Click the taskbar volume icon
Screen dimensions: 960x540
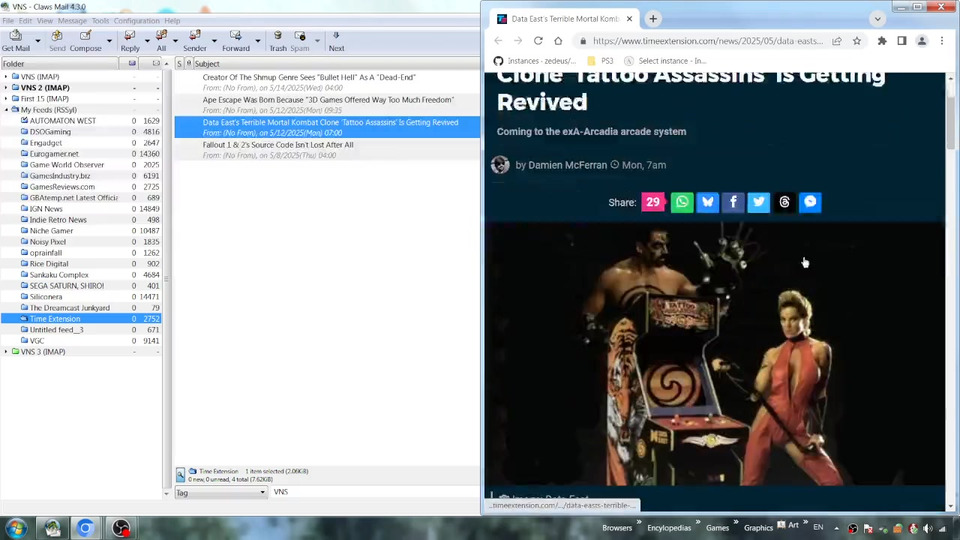[x=928, y=528]
